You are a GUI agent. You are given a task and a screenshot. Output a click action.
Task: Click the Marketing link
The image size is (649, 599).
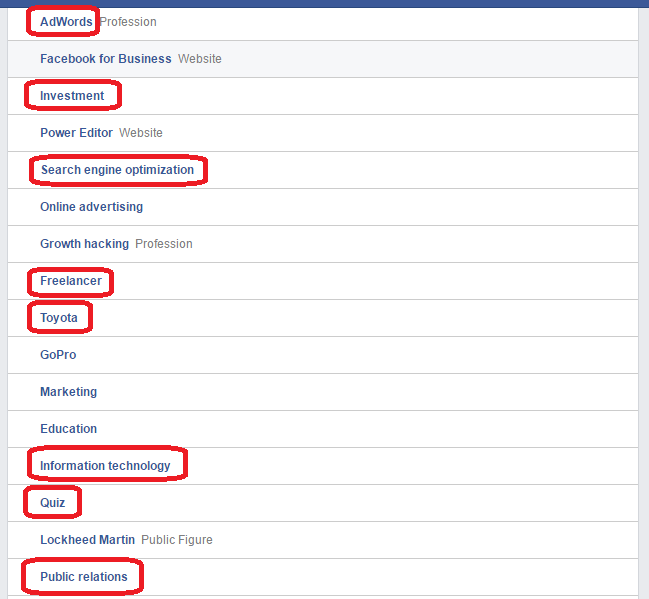click(x=68, y=392)
